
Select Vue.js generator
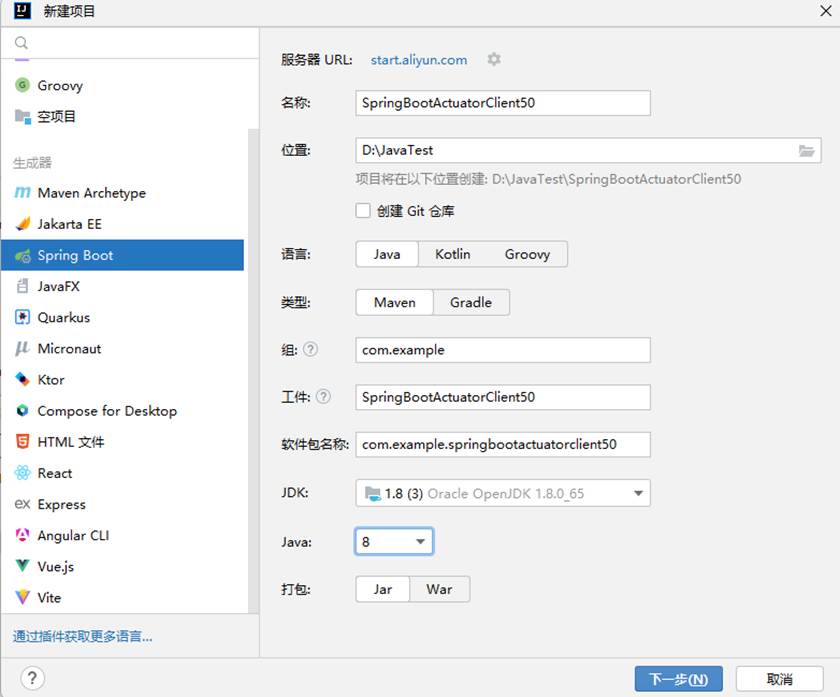pos(122,566)
